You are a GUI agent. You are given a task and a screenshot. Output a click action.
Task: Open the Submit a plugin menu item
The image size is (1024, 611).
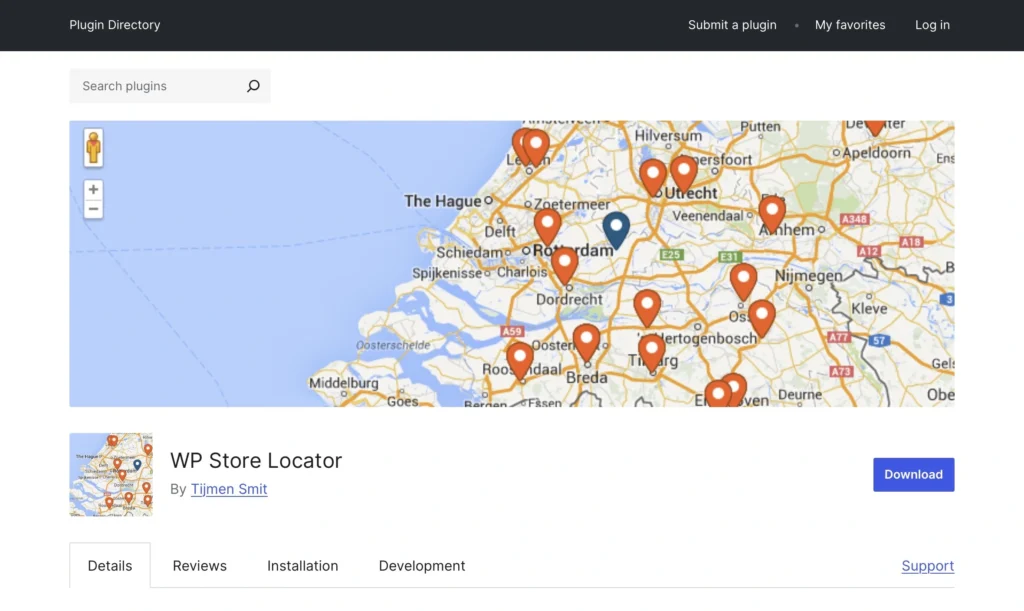click(732, 25)
